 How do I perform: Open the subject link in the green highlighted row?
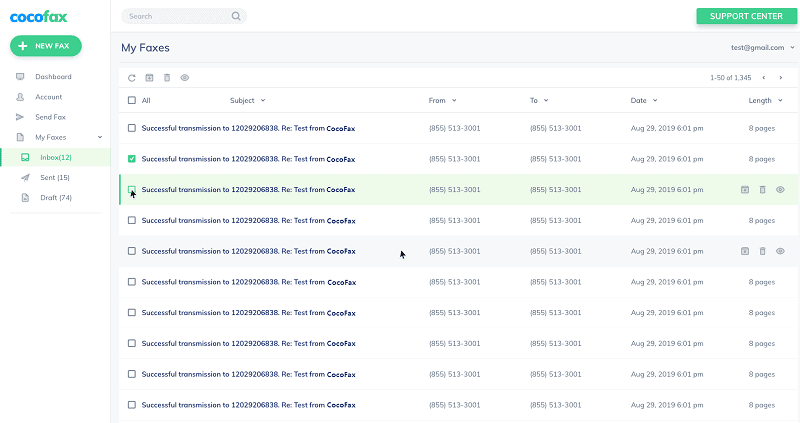coord(248,190)
